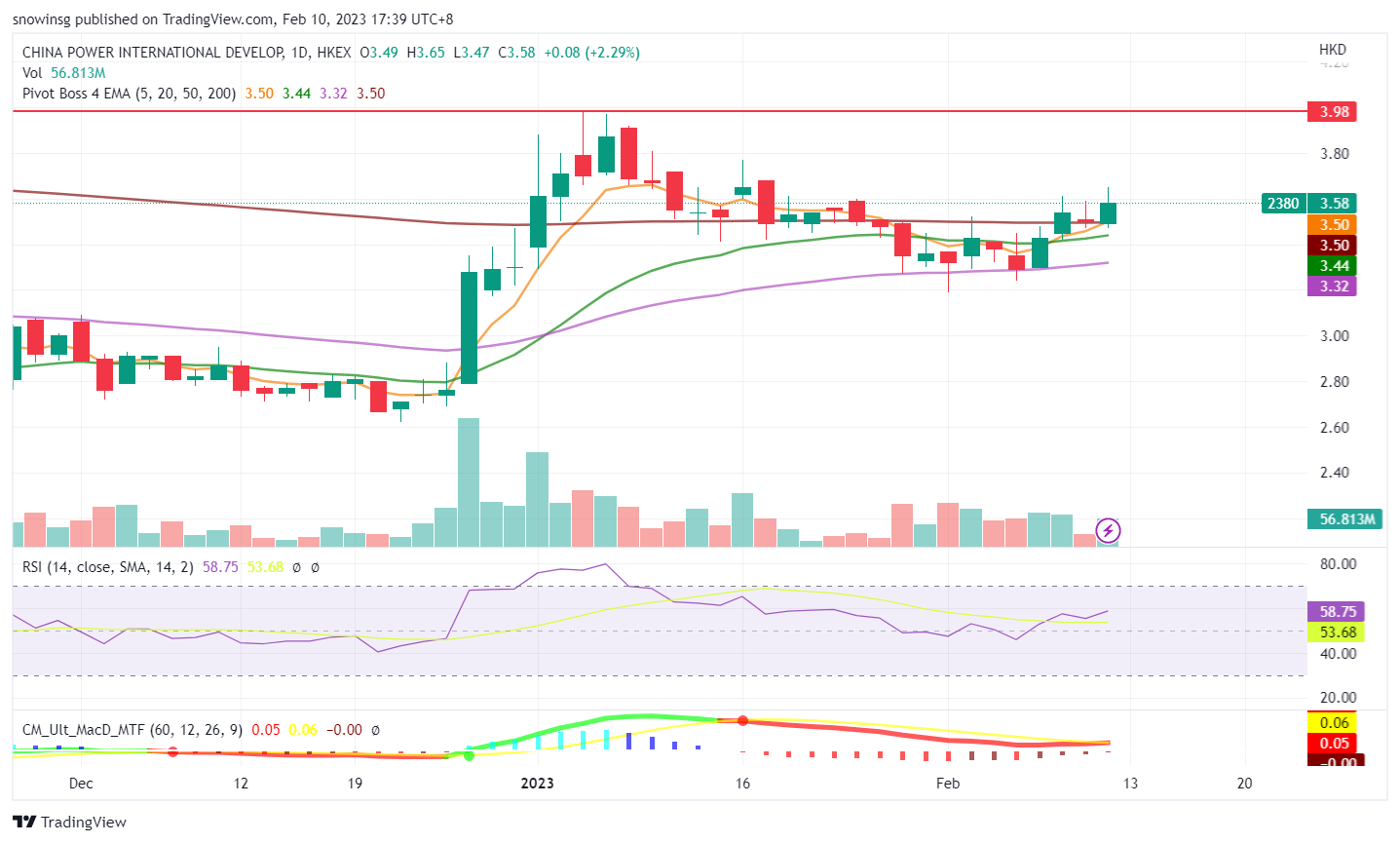Click the orange 3.50 EMA price label
Screen dimensions: 1400x843
click(1333, 225)
